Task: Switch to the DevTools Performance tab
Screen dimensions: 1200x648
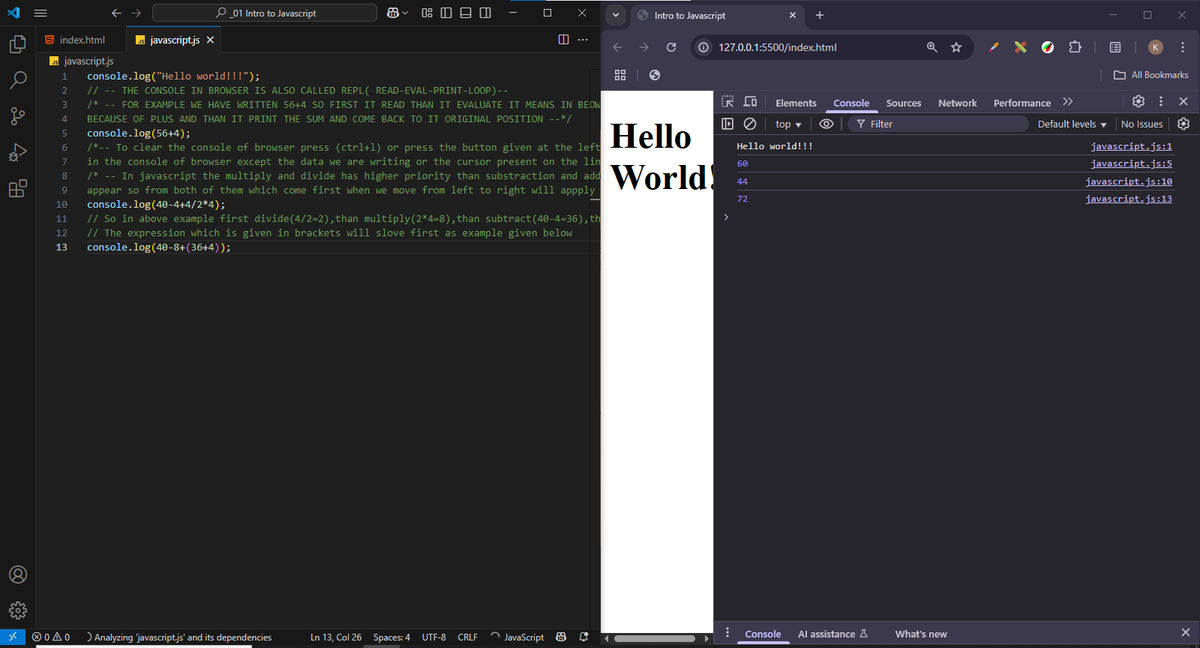Action: [x=1022, y=103]
